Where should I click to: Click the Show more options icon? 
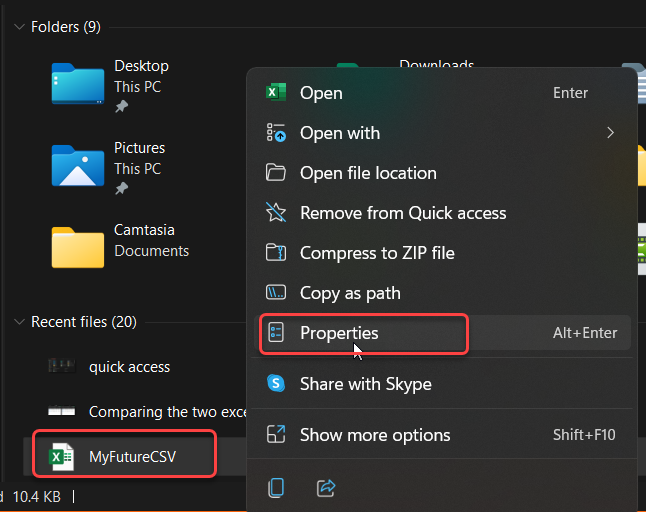coord(276,435)
